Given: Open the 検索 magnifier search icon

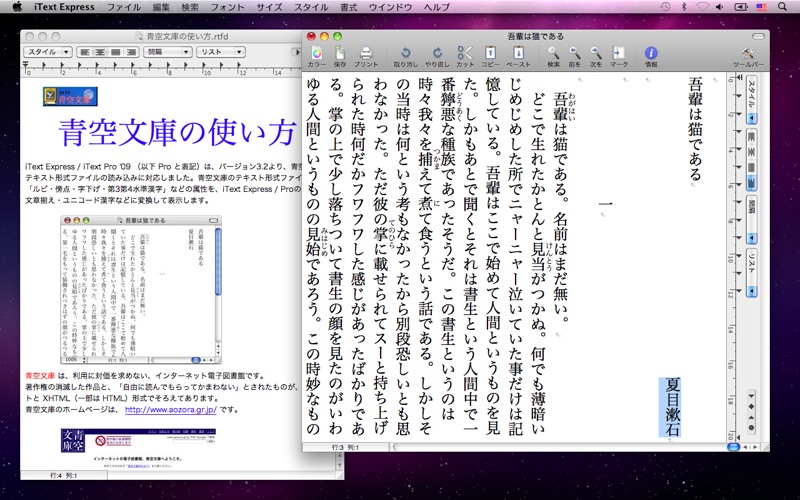Looking at the screenshot, I should click(x=553, y=53).
